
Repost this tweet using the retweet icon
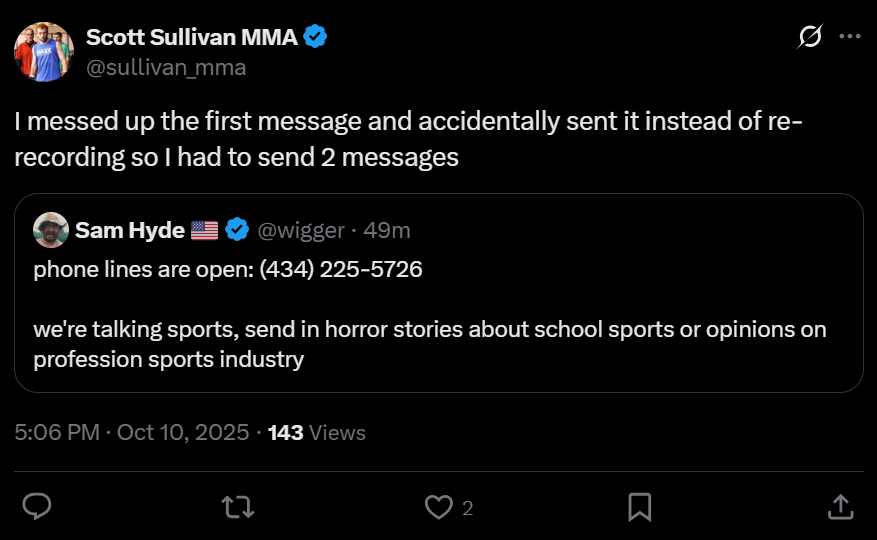[x=238, y=507]
